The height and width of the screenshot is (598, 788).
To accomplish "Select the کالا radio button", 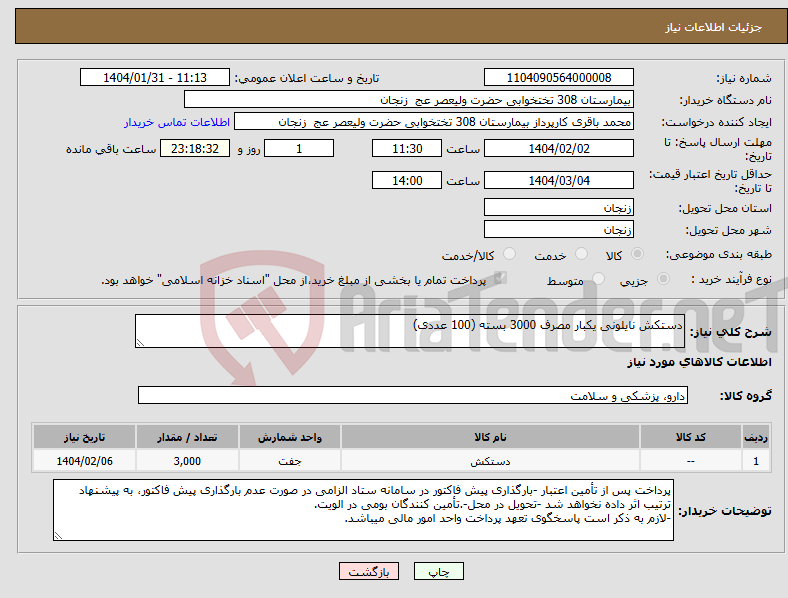I will 637,254.
